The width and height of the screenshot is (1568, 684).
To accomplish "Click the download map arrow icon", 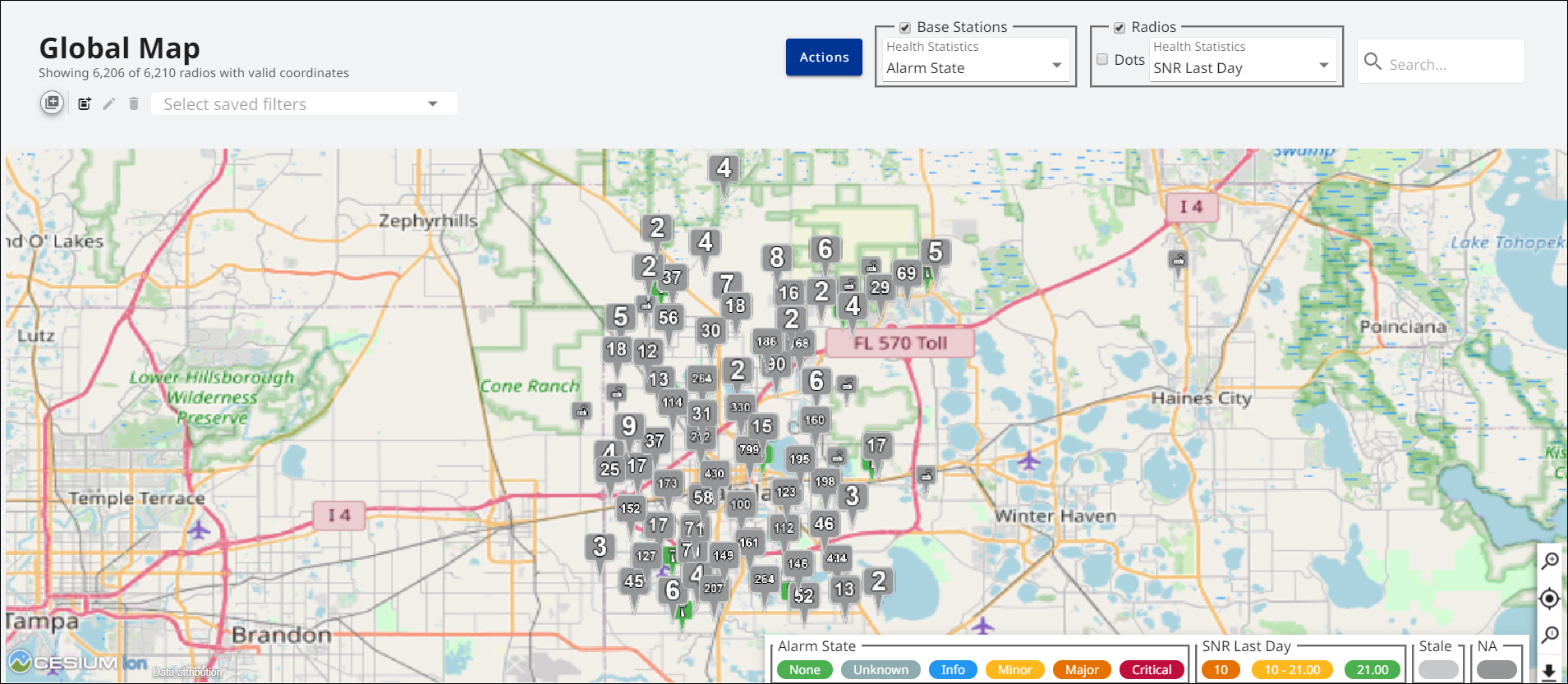I will click(1549, 672).
